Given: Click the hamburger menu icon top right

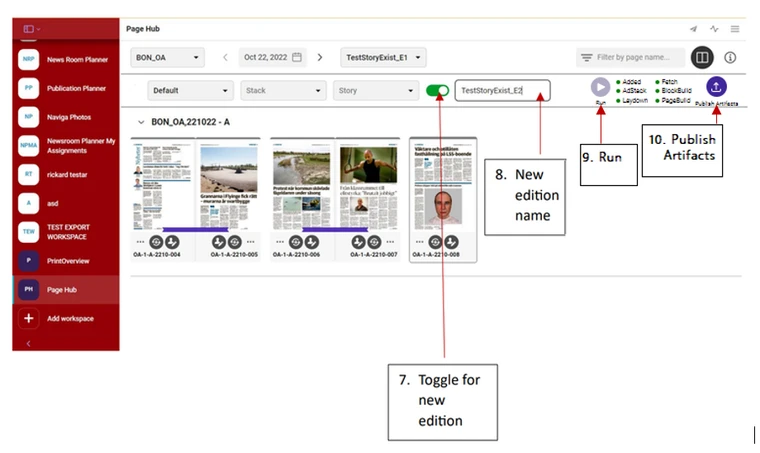Looking at the screenshot, I should 735,29.
